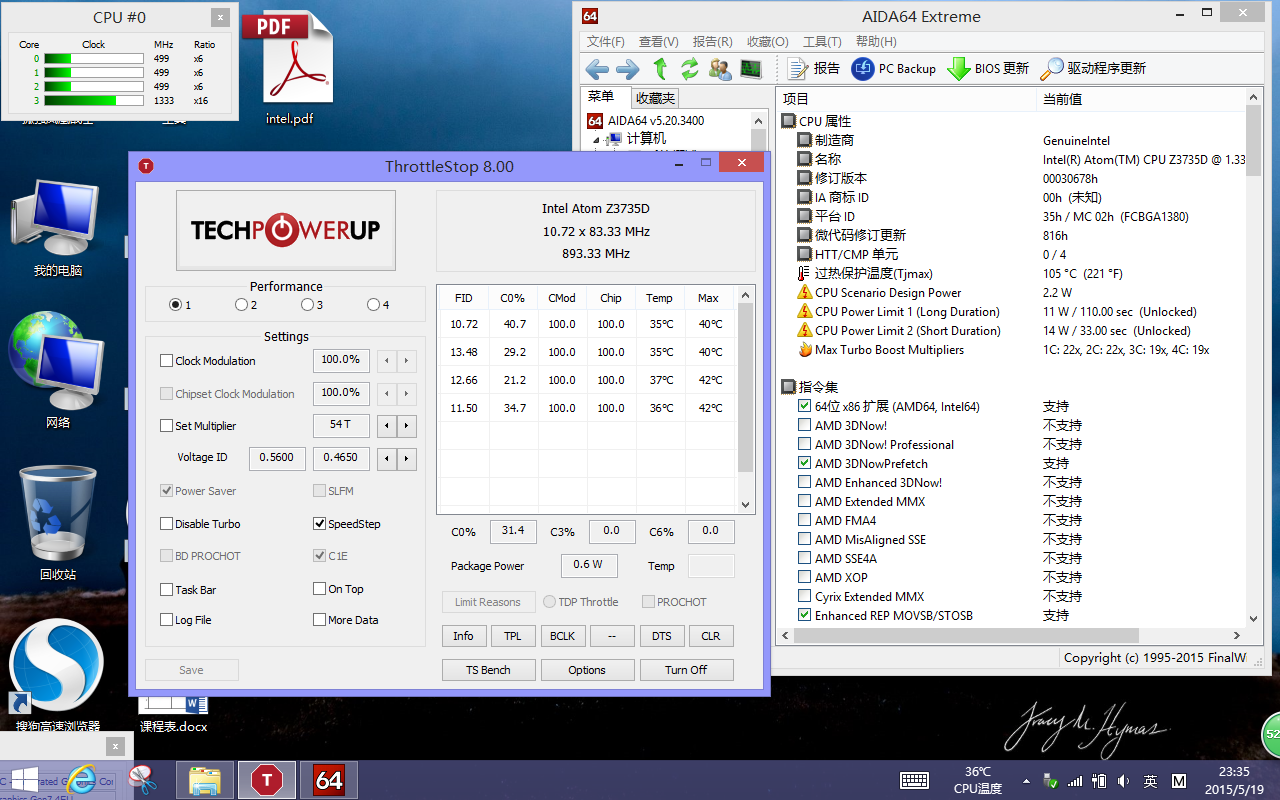Click Turn Off button
Image resolution: width=1280 pixels, height=800 pixels.
686,670
